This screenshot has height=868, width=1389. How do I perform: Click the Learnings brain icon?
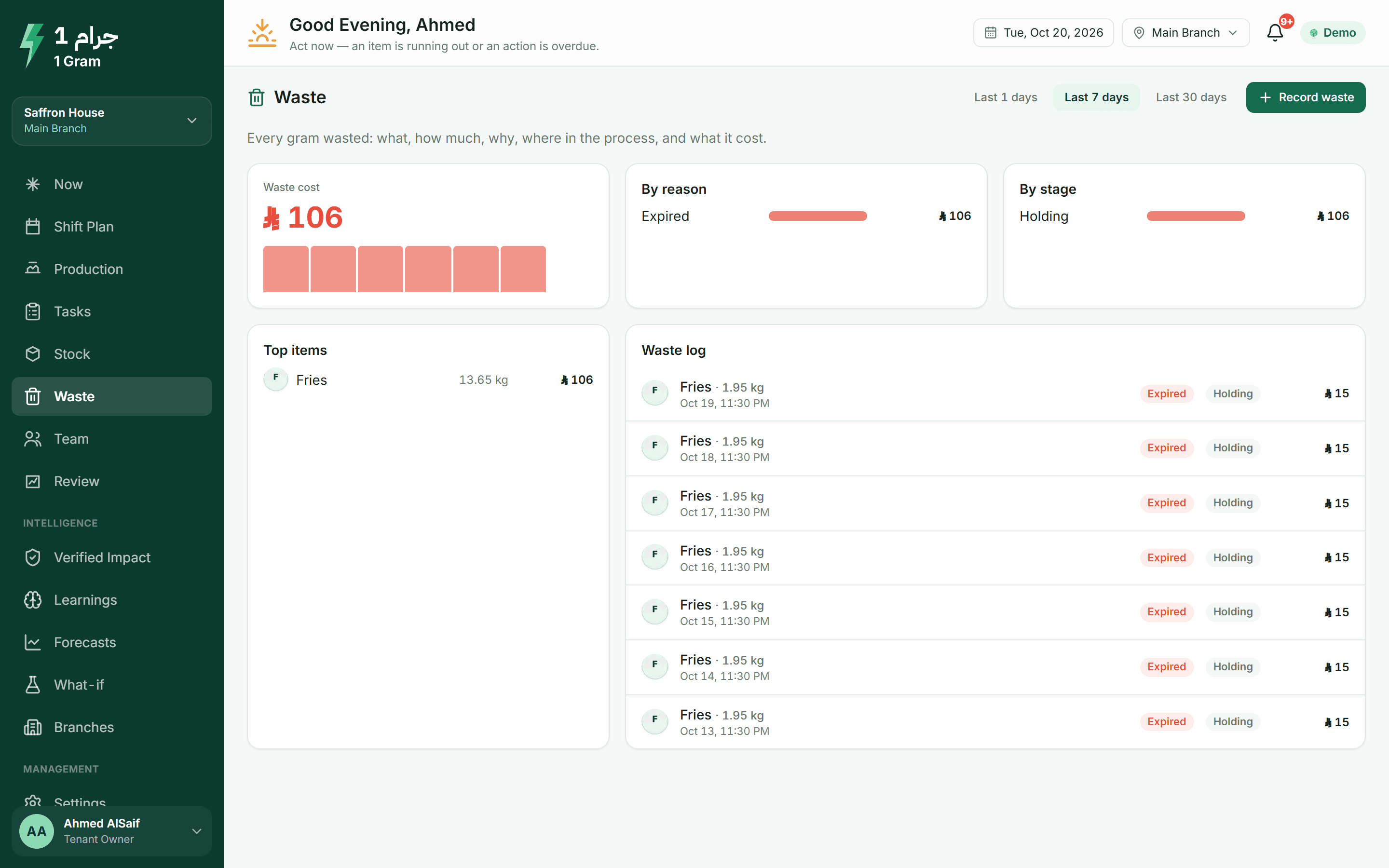coord(33,600)
